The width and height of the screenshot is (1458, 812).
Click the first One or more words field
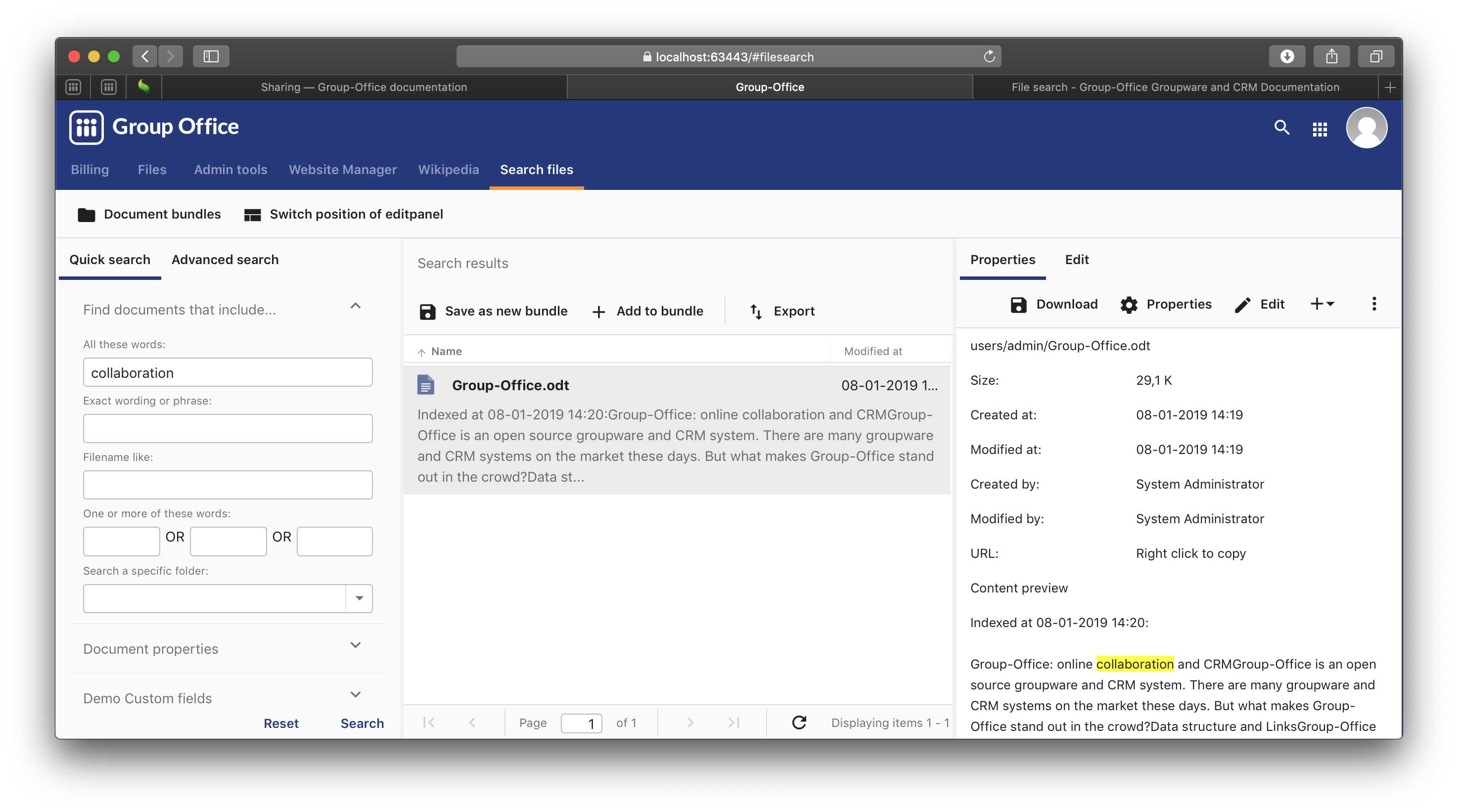(121, 541)
